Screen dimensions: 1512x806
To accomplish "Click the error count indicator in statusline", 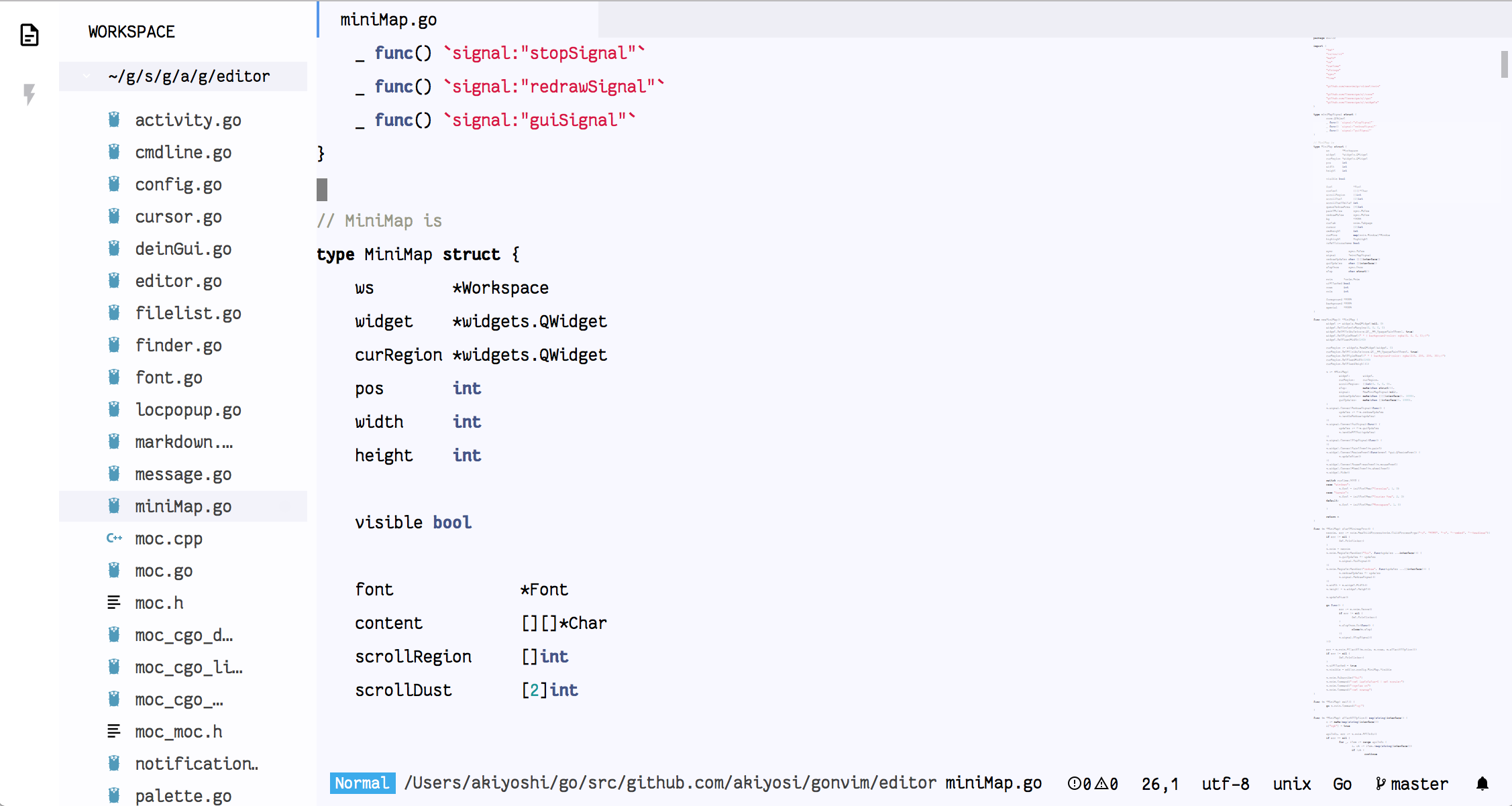I will click(1079, 783).
